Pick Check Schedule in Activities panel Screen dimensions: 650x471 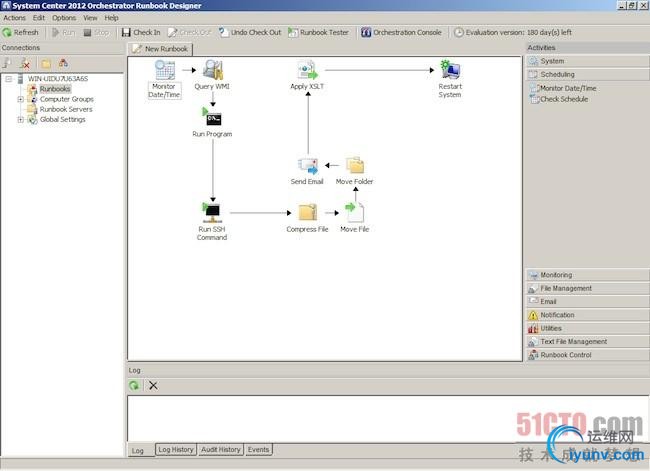point(559,99)
